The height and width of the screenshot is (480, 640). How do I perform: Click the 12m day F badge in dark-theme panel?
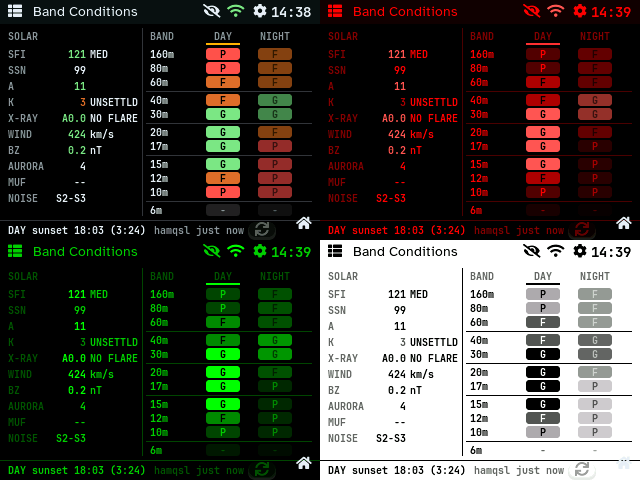click(x=223, y=178)
